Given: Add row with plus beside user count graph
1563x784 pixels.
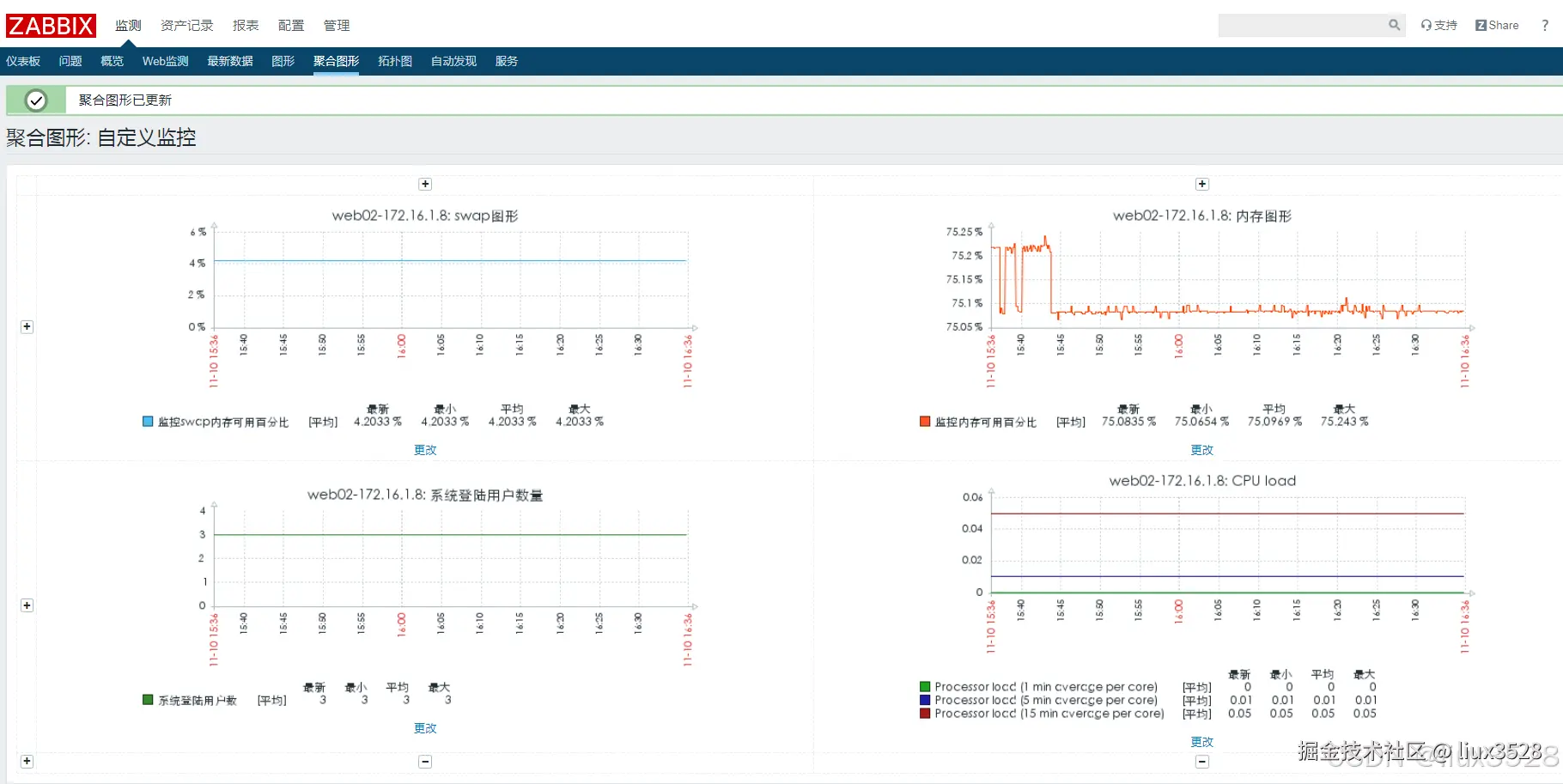Looking at the screenshot, I should [x=27, y=605].
